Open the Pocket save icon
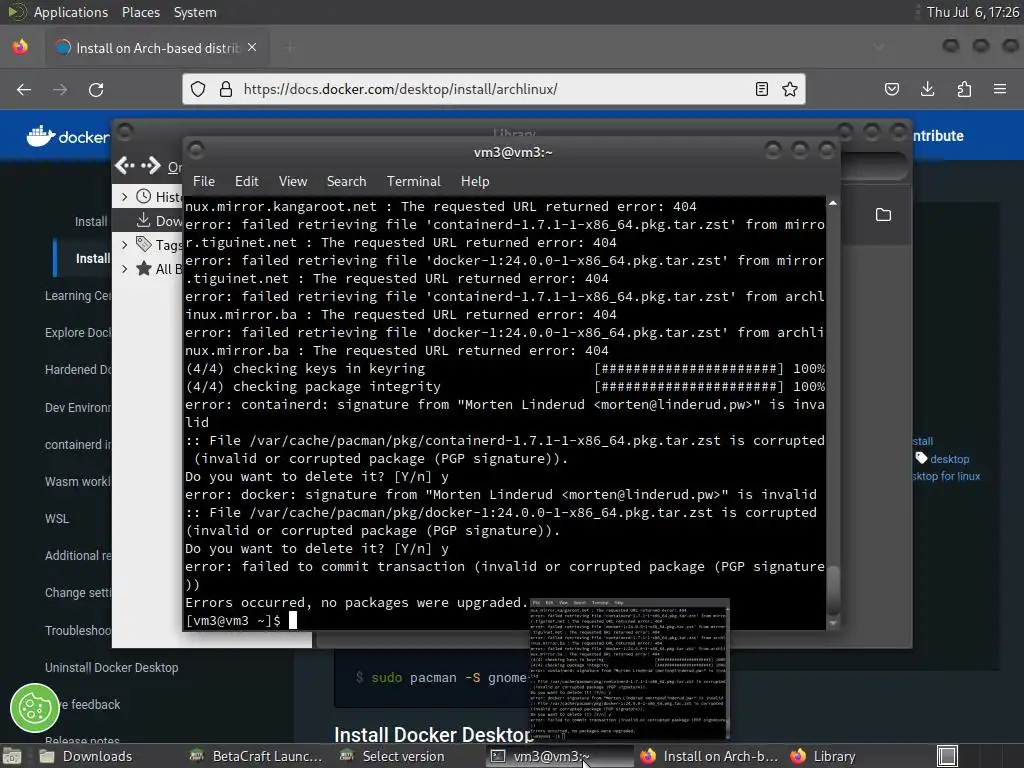The height and width of the screenshot is (768, 1024). pos(891,89)
